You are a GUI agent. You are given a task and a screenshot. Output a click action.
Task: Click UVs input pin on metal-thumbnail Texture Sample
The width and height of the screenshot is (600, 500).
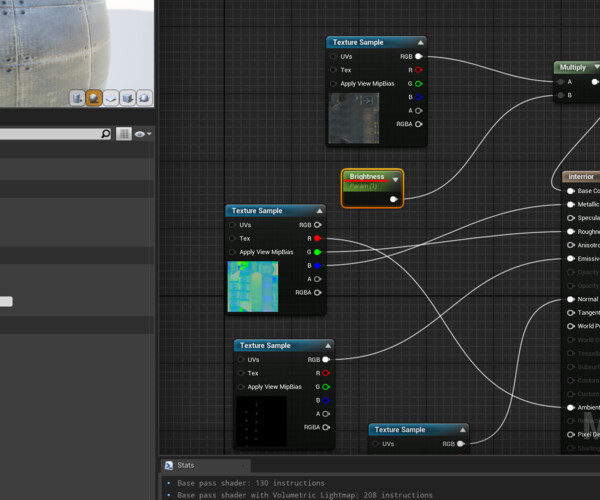(333, 57)
